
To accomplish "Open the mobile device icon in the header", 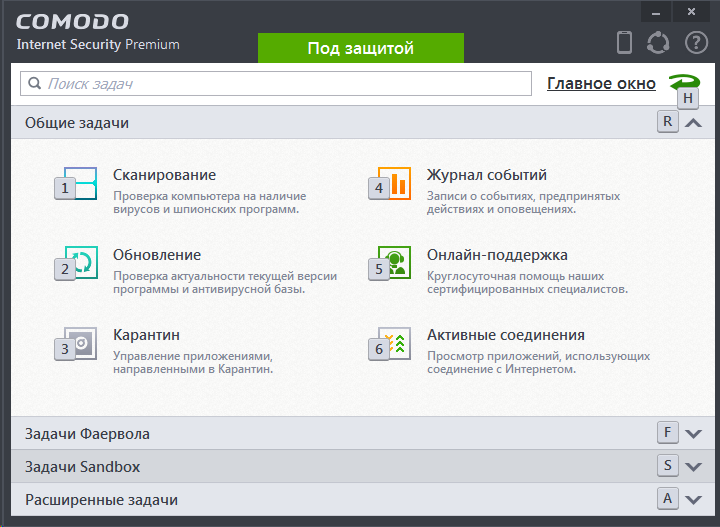I will 624,43.
